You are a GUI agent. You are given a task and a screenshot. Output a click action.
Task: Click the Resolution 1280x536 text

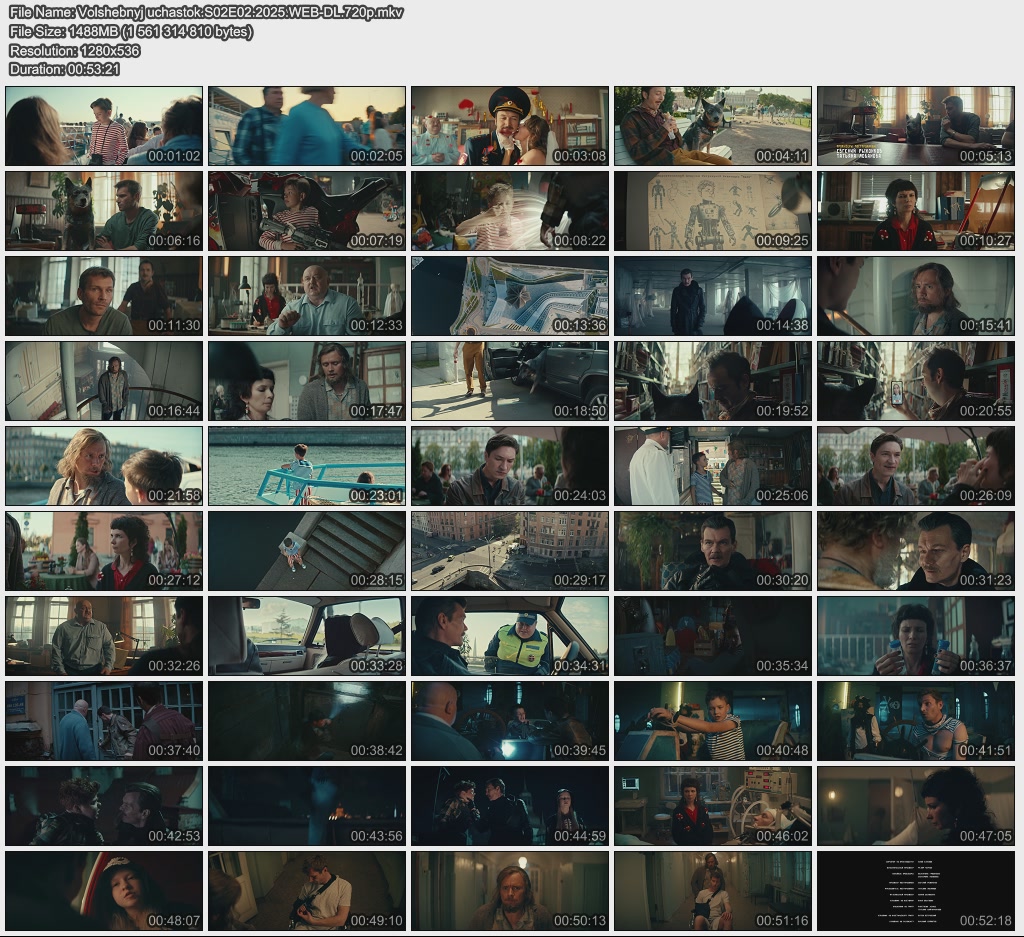[75, 51]
